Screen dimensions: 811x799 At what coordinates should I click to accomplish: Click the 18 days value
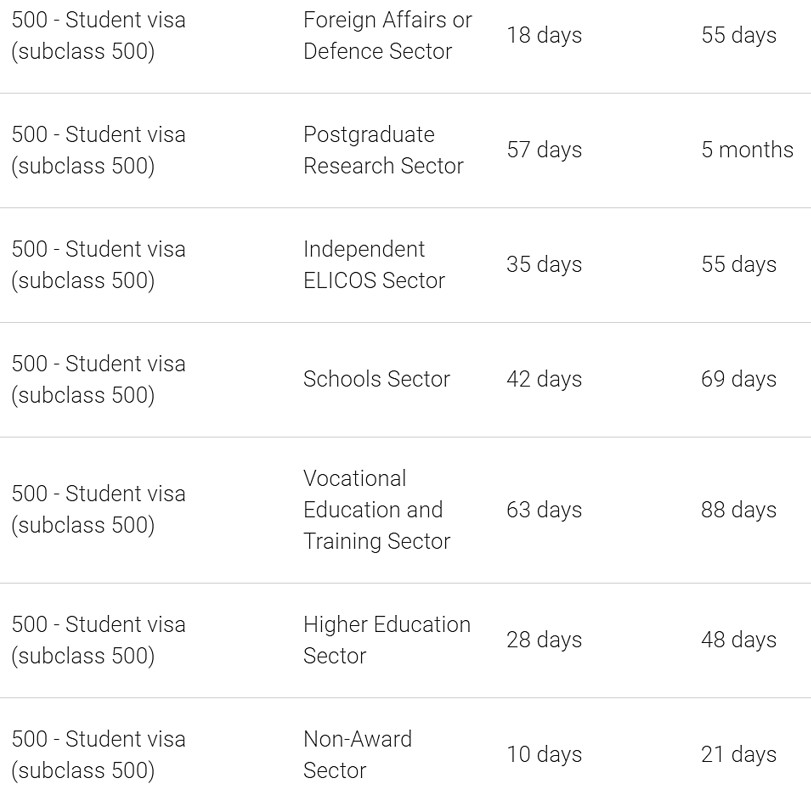pos(544,35)
